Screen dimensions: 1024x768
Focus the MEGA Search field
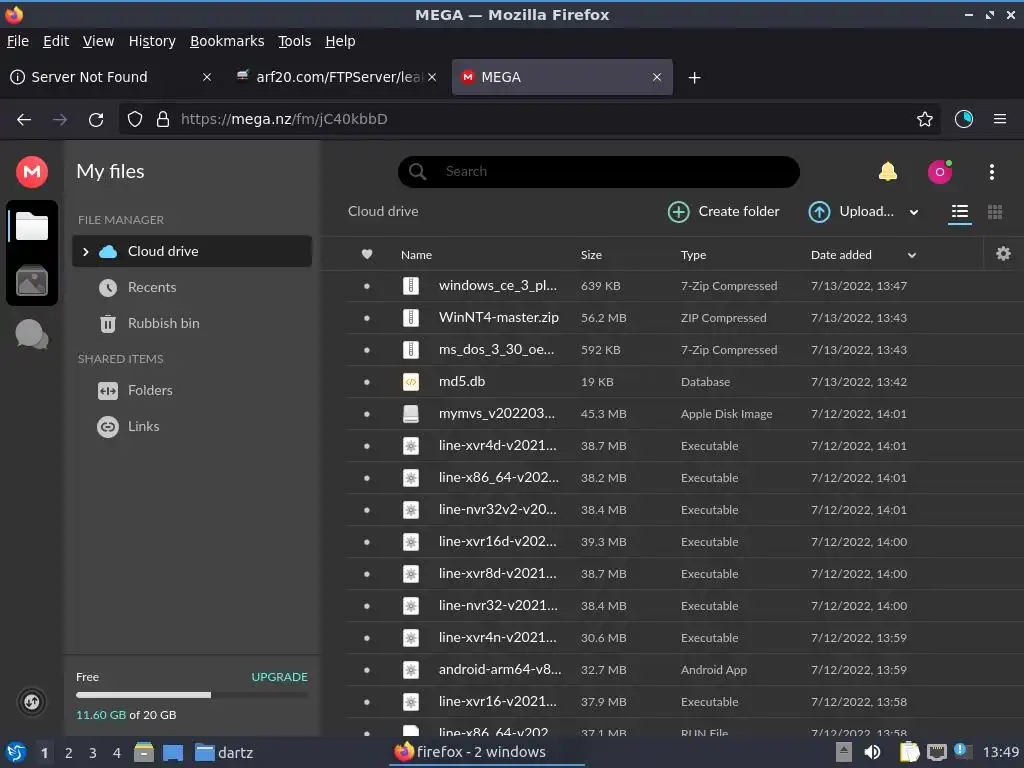point(599,172)
